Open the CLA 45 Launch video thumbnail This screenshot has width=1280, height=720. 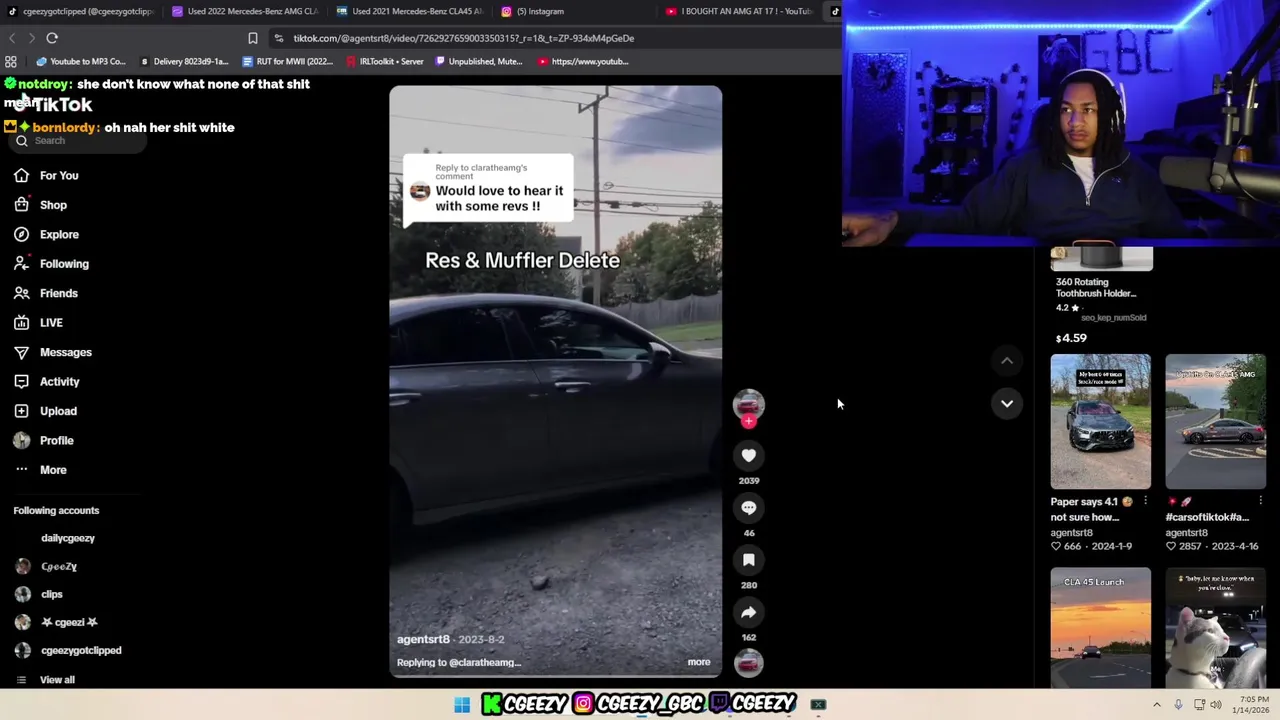point(1100,627)
